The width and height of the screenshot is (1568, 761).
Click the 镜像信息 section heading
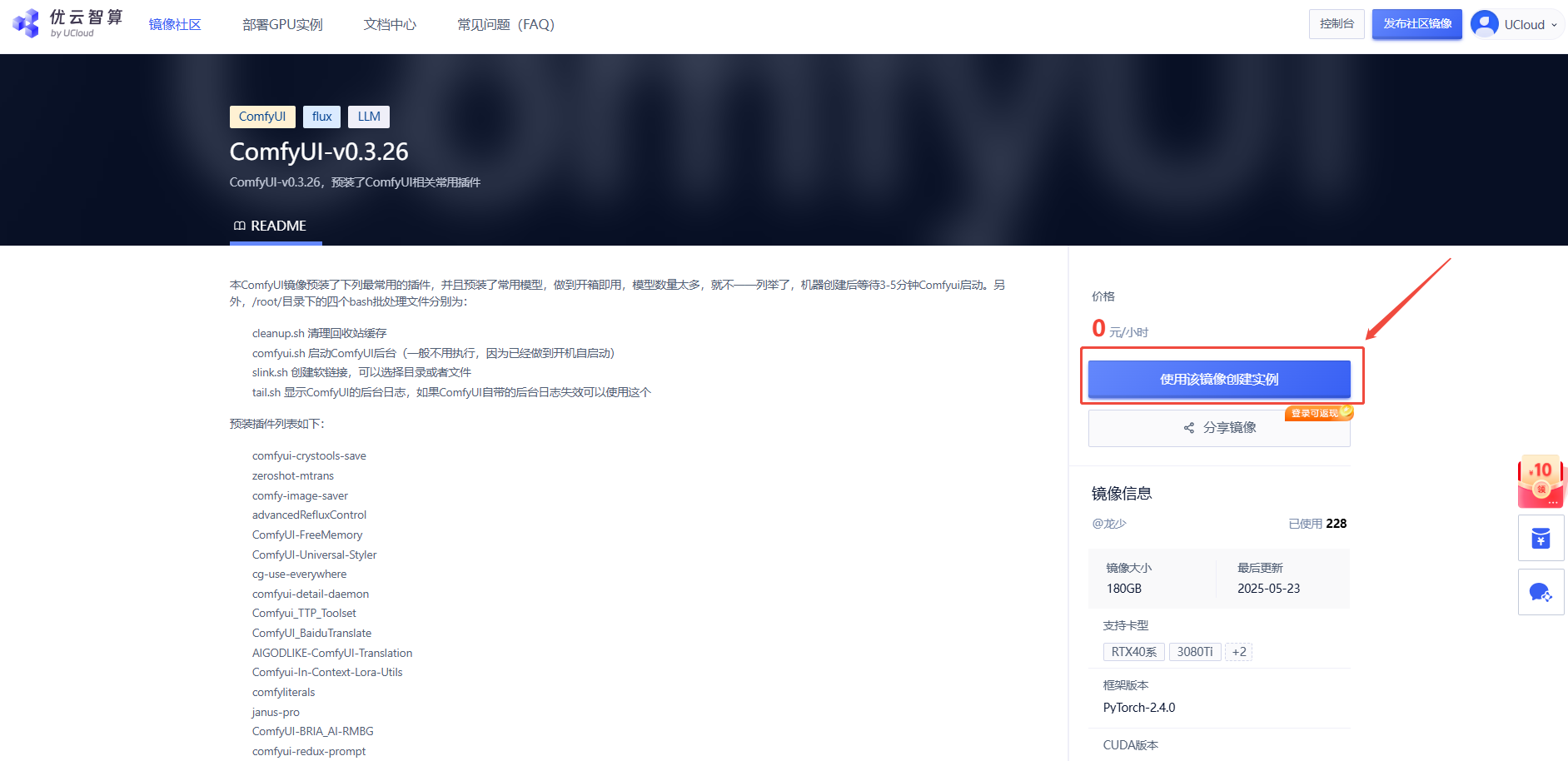point(1122,494)
